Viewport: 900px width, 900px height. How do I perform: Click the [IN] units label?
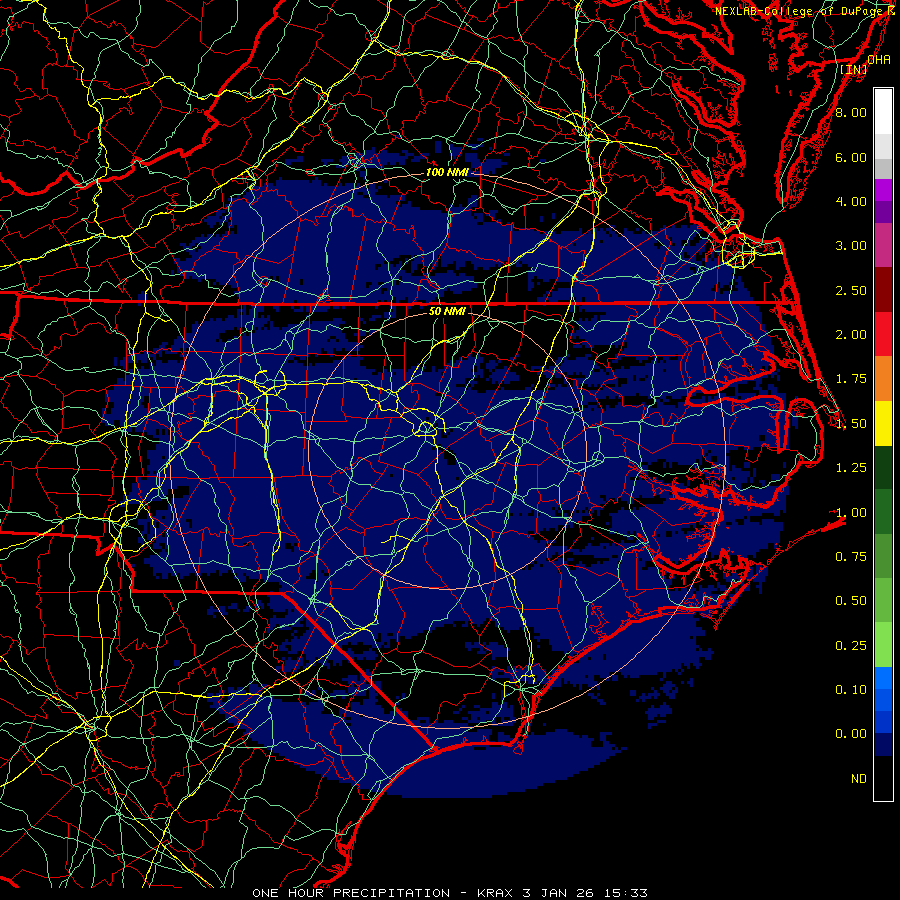(854, 69)
